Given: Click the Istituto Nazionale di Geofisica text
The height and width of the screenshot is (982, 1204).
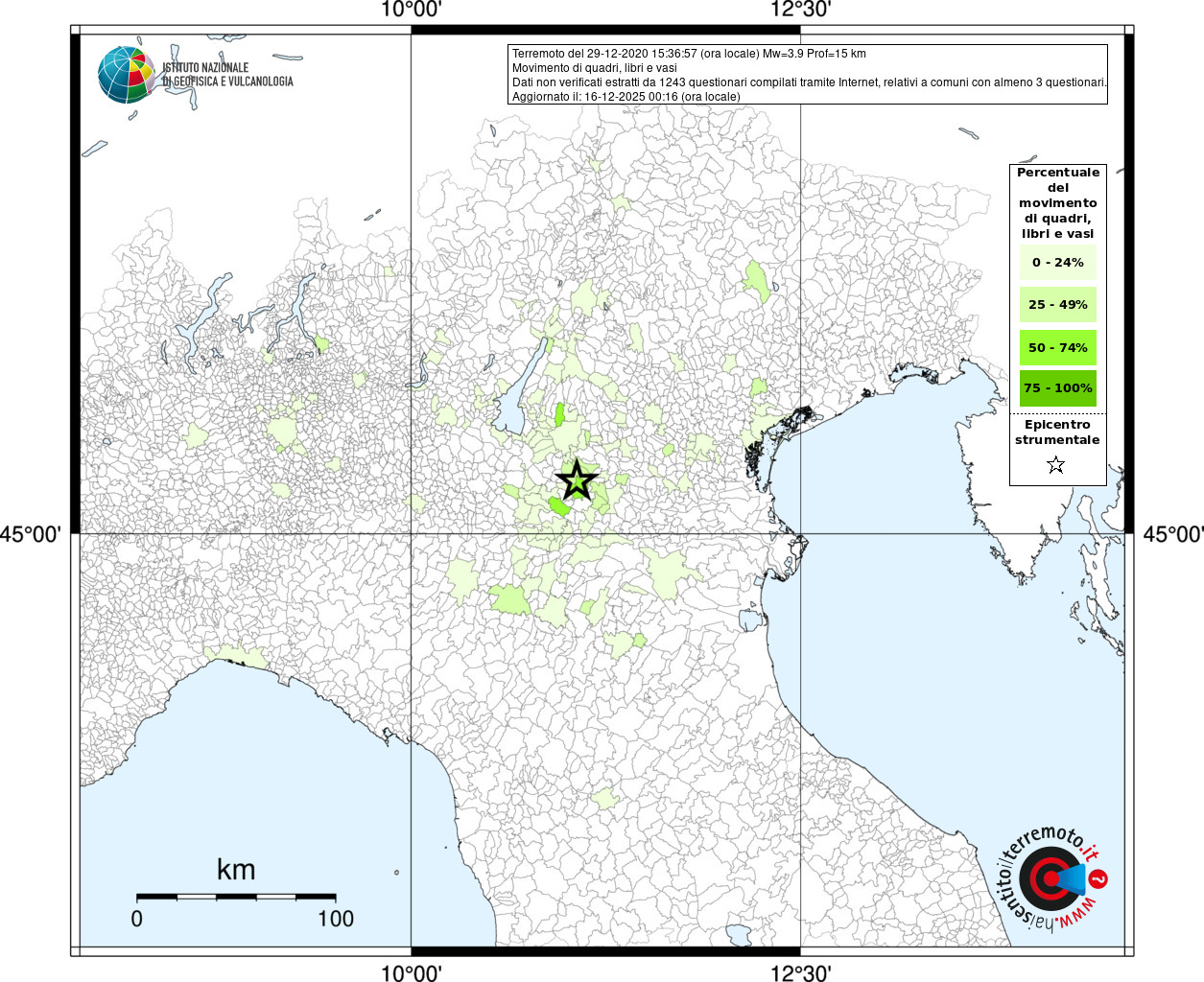Looking at the screenshot, I should coord(227,75).
